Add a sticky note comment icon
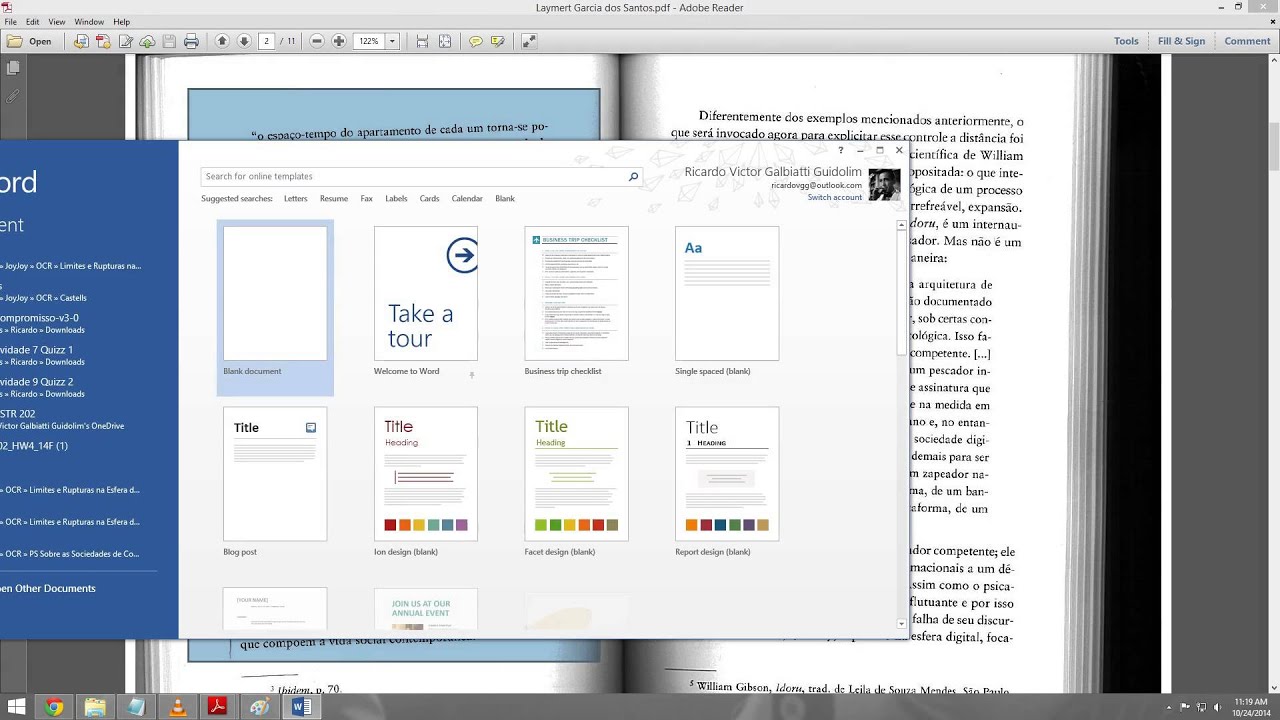1280x720 pixels. click(x=476, y=41)
